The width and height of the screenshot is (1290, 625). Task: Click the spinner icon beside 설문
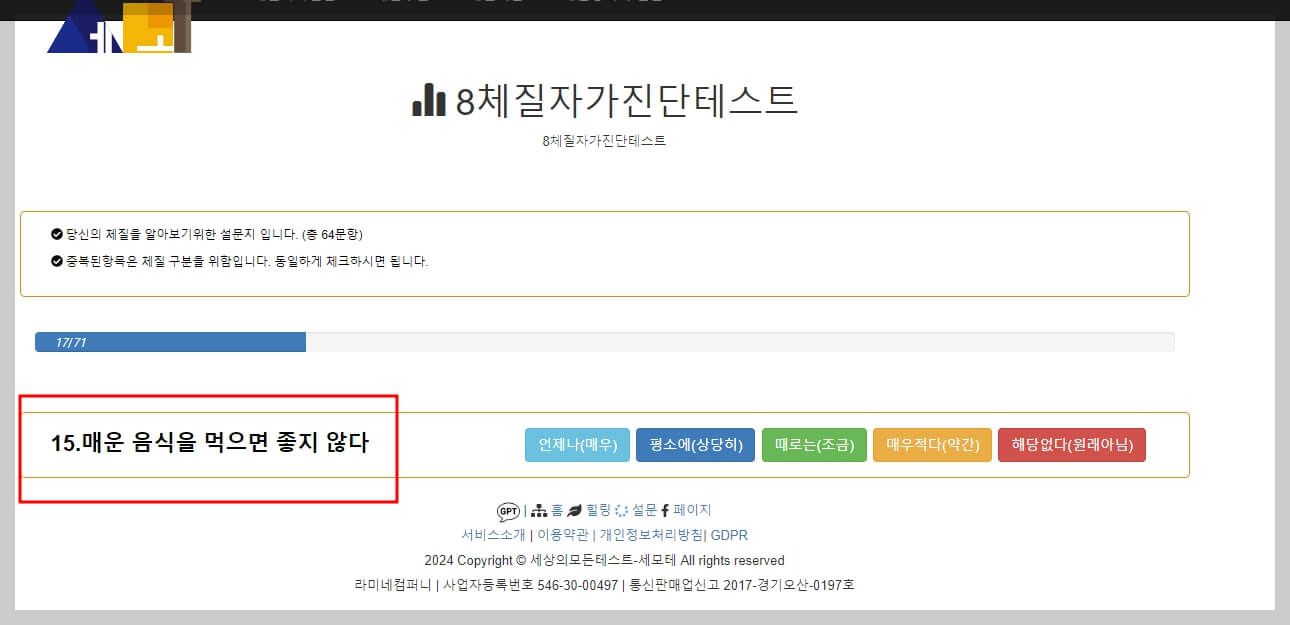coord(623,509)
